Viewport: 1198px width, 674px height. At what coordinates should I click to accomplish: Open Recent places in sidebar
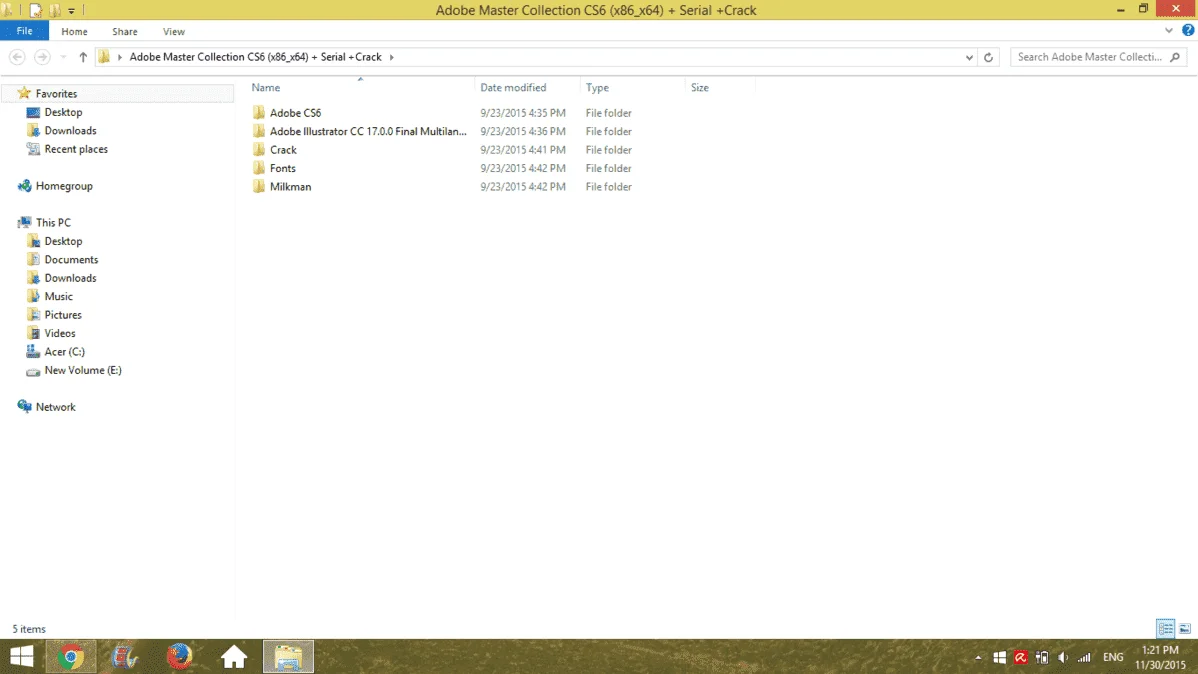point(76,149)
